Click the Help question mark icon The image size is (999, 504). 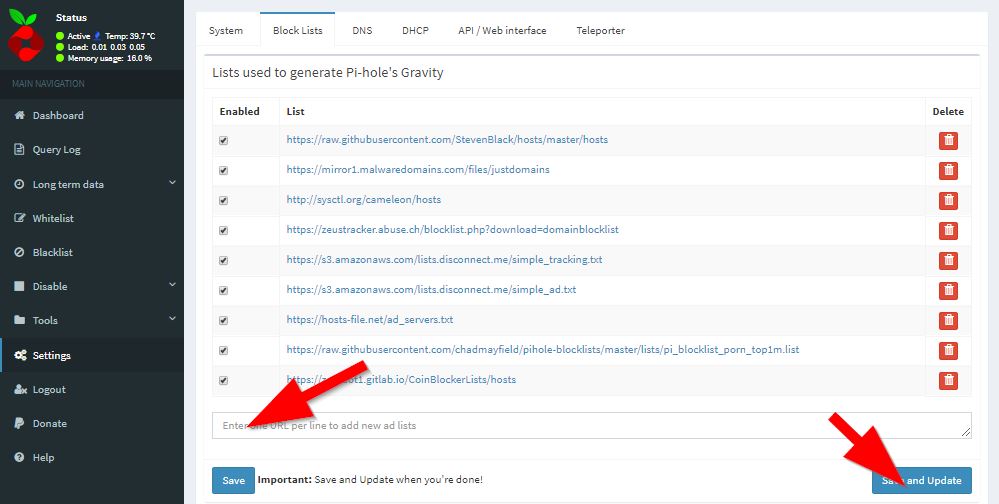pos(20,457)
